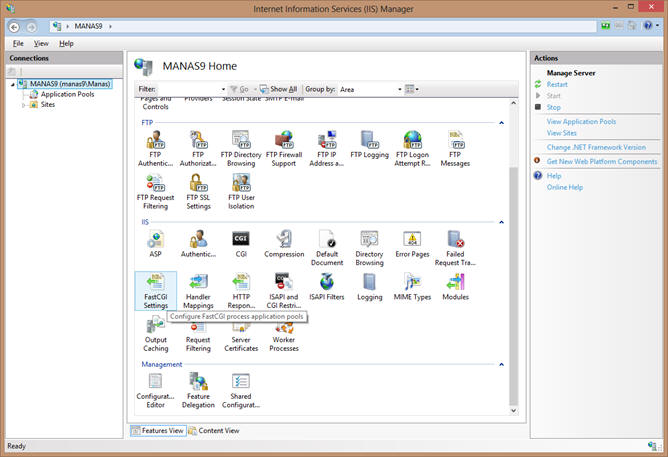The width and height of the screenshot is (668, 457).
Task: Open FTP User Isolation feature
Action: pyautogui.click(x=241, y=192)
